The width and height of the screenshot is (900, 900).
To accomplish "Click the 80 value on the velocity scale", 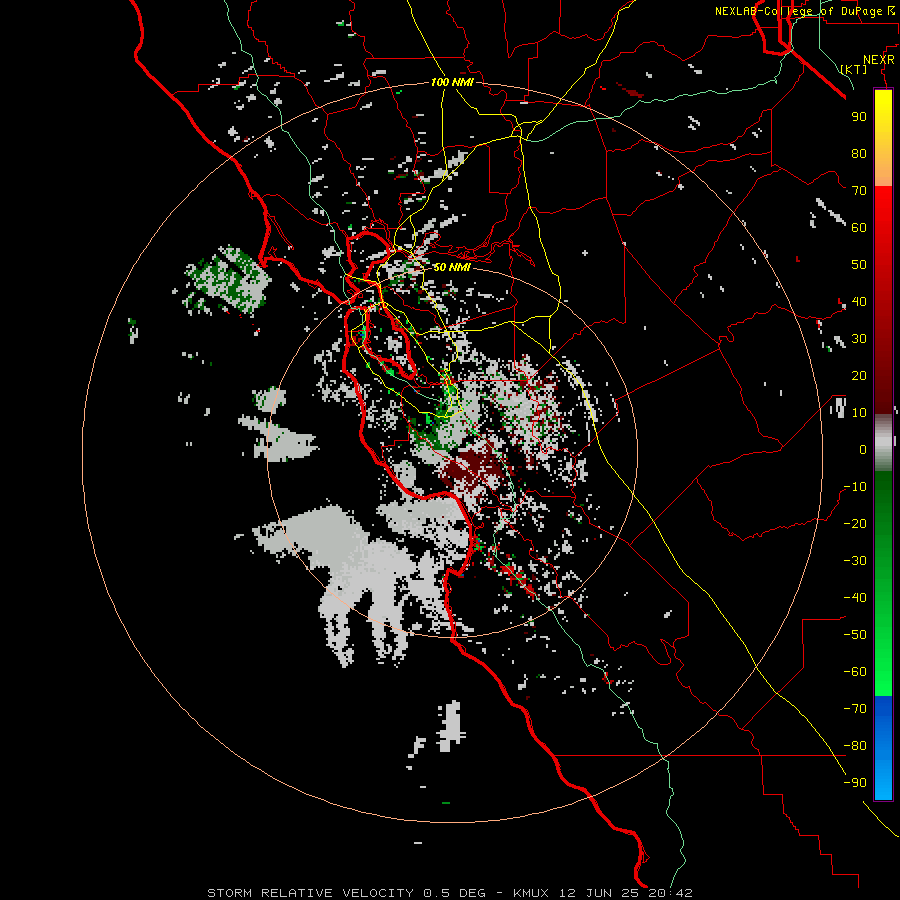I will pyautogui.click(x=859, y=153).
